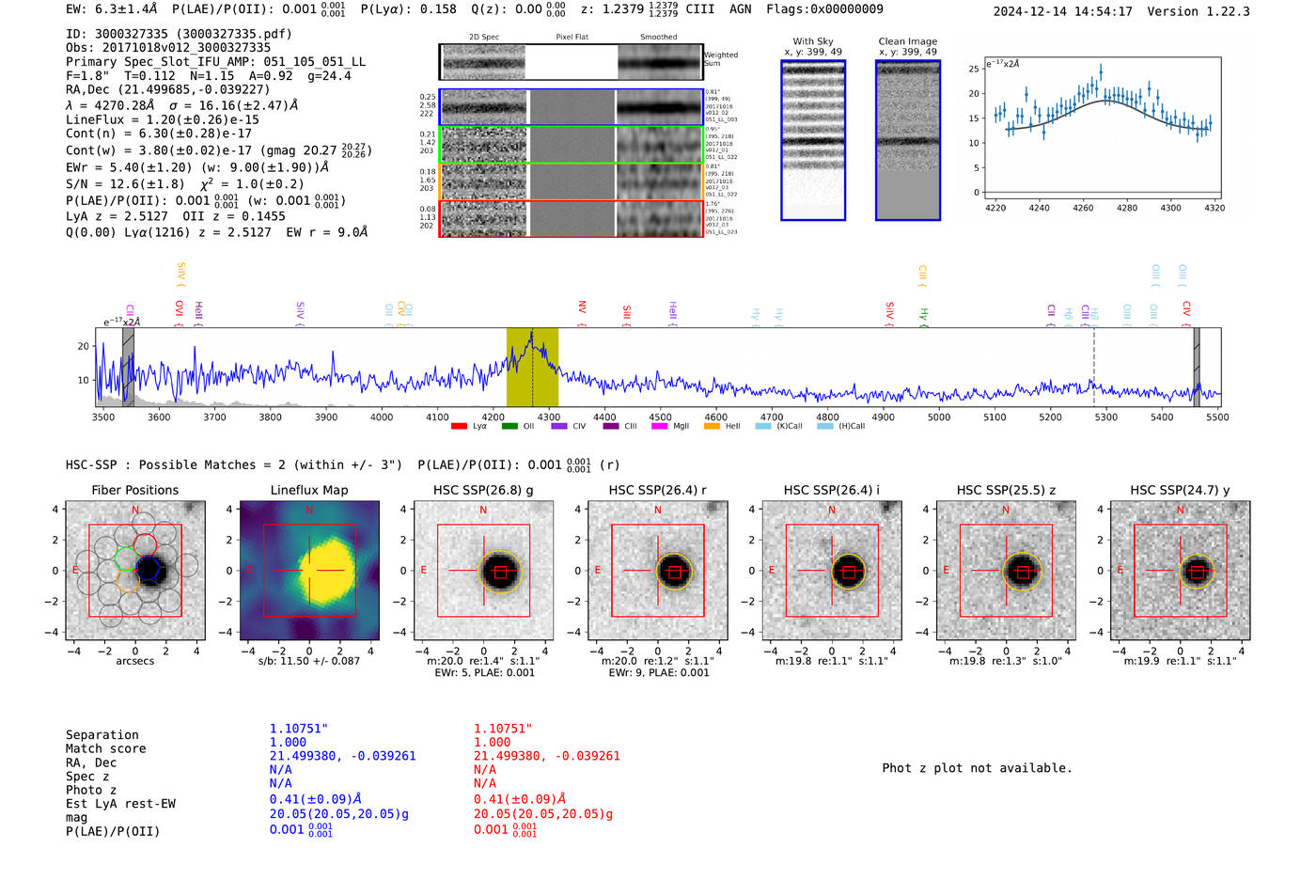
Task: Open the HSC SSP(26.8) g cutout
Action: tap(483, 571)
